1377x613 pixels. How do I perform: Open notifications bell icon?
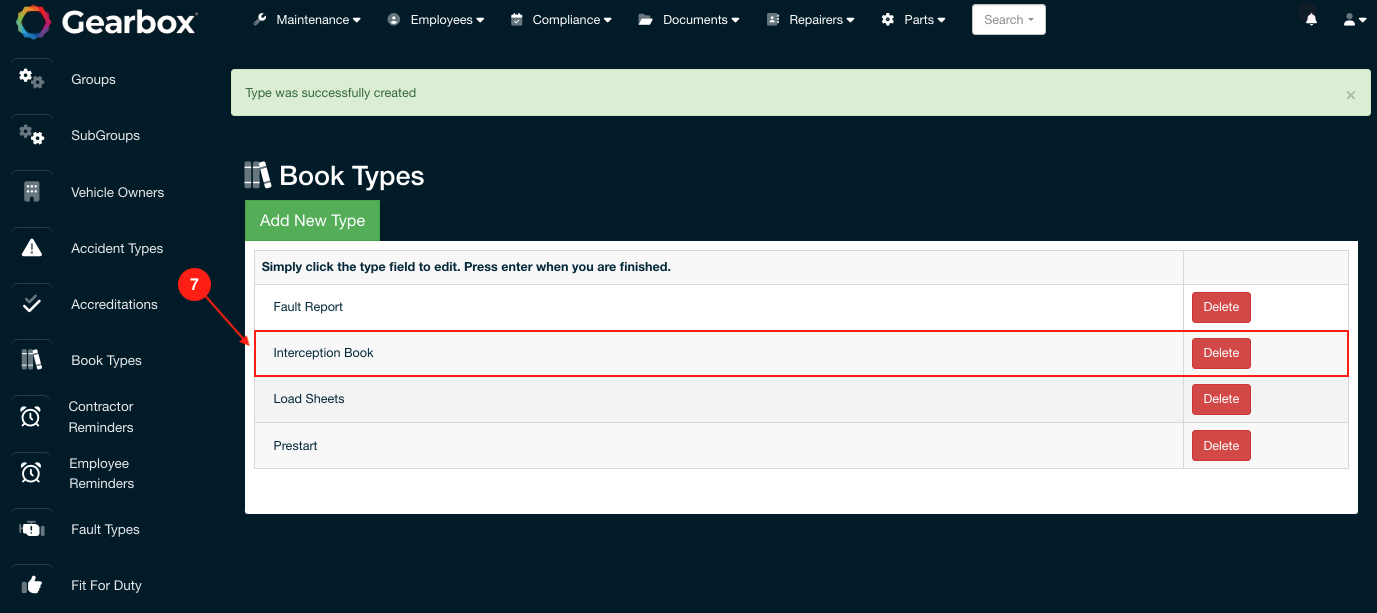[1311, 20]
